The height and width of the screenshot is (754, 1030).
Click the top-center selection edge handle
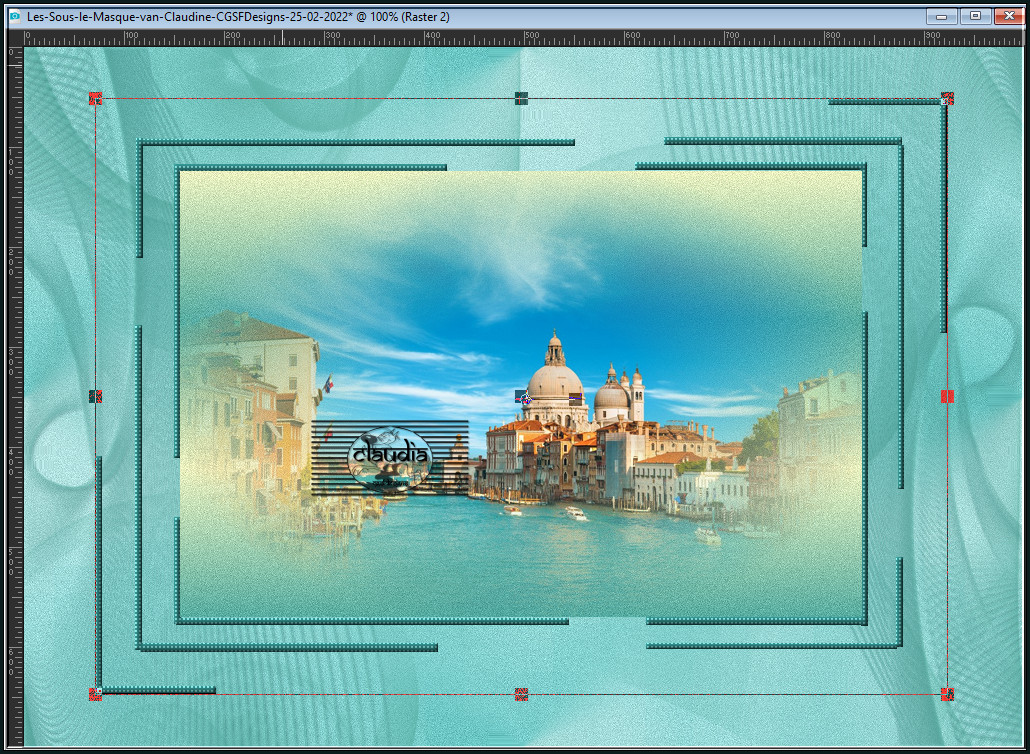pos(522,99)
